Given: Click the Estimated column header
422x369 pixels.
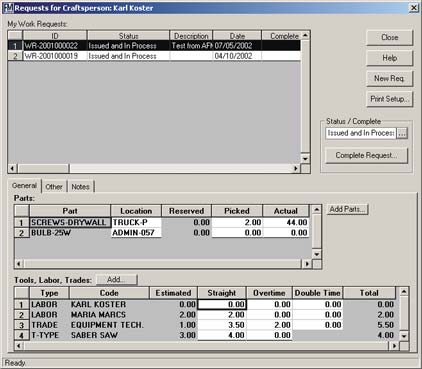Looking at the screenshot, I should [173, 293].
